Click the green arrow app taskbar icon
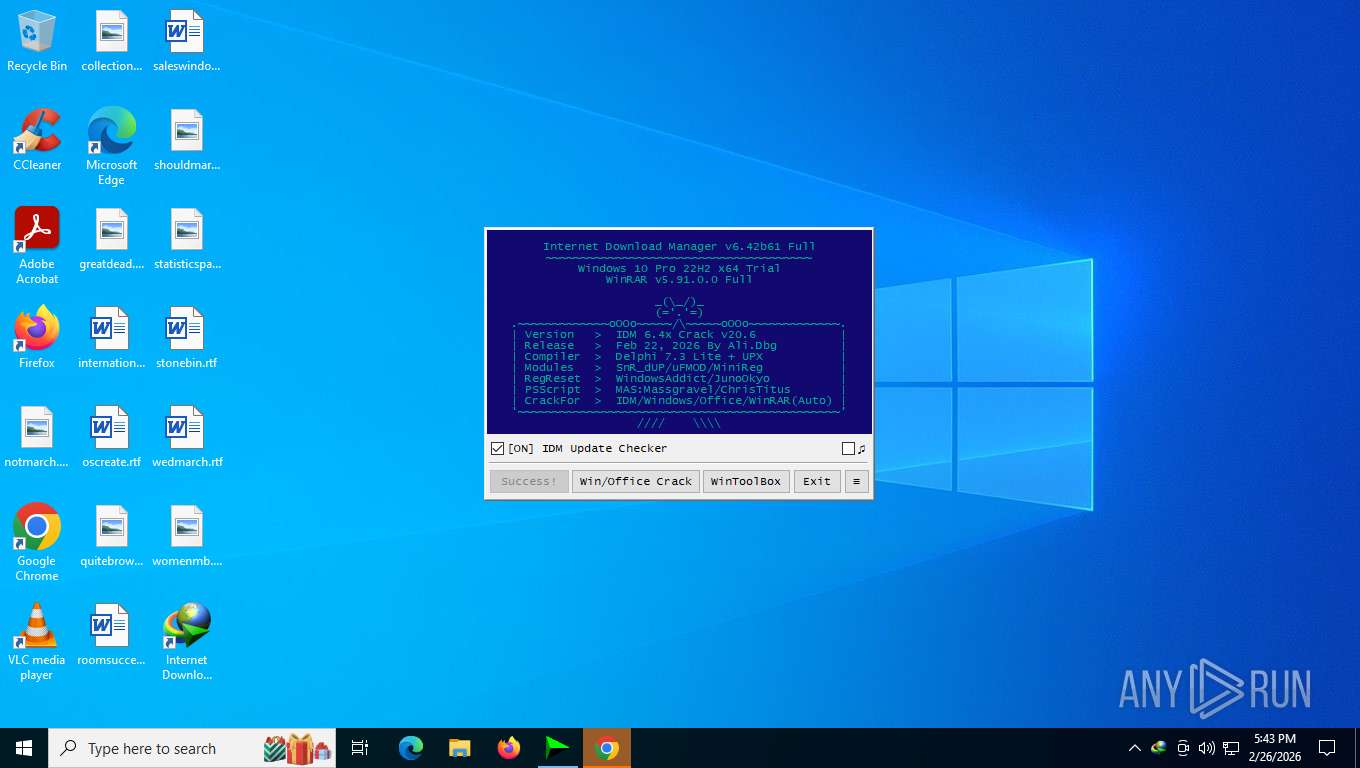Viewport: 1360px width, 768px height. [x=557, y=748]
